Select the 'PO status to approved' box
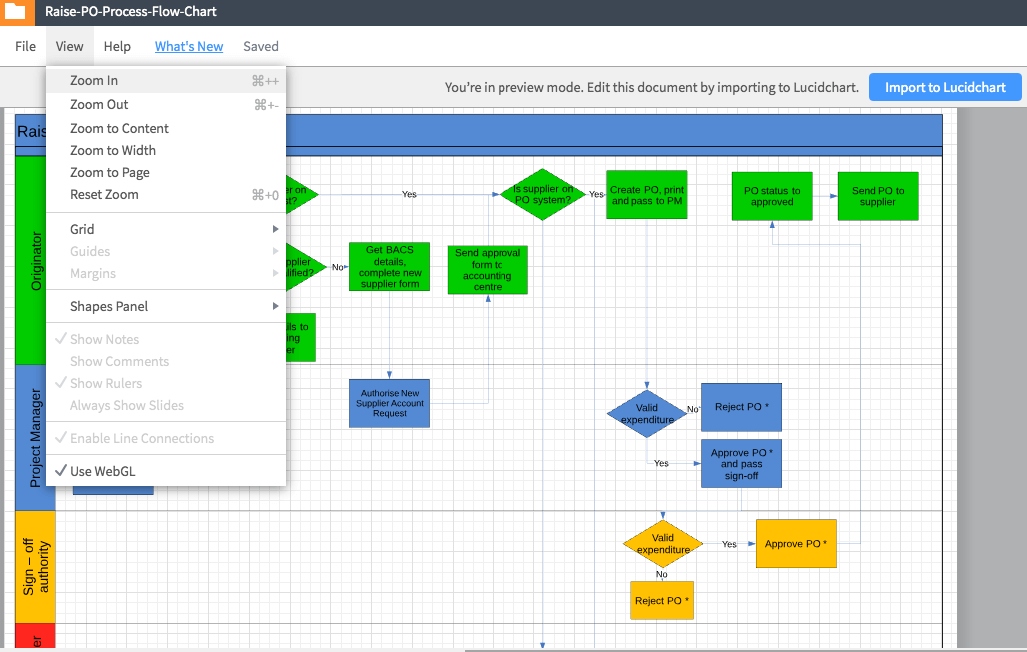The image size is (1027, 652). point(772,196)
